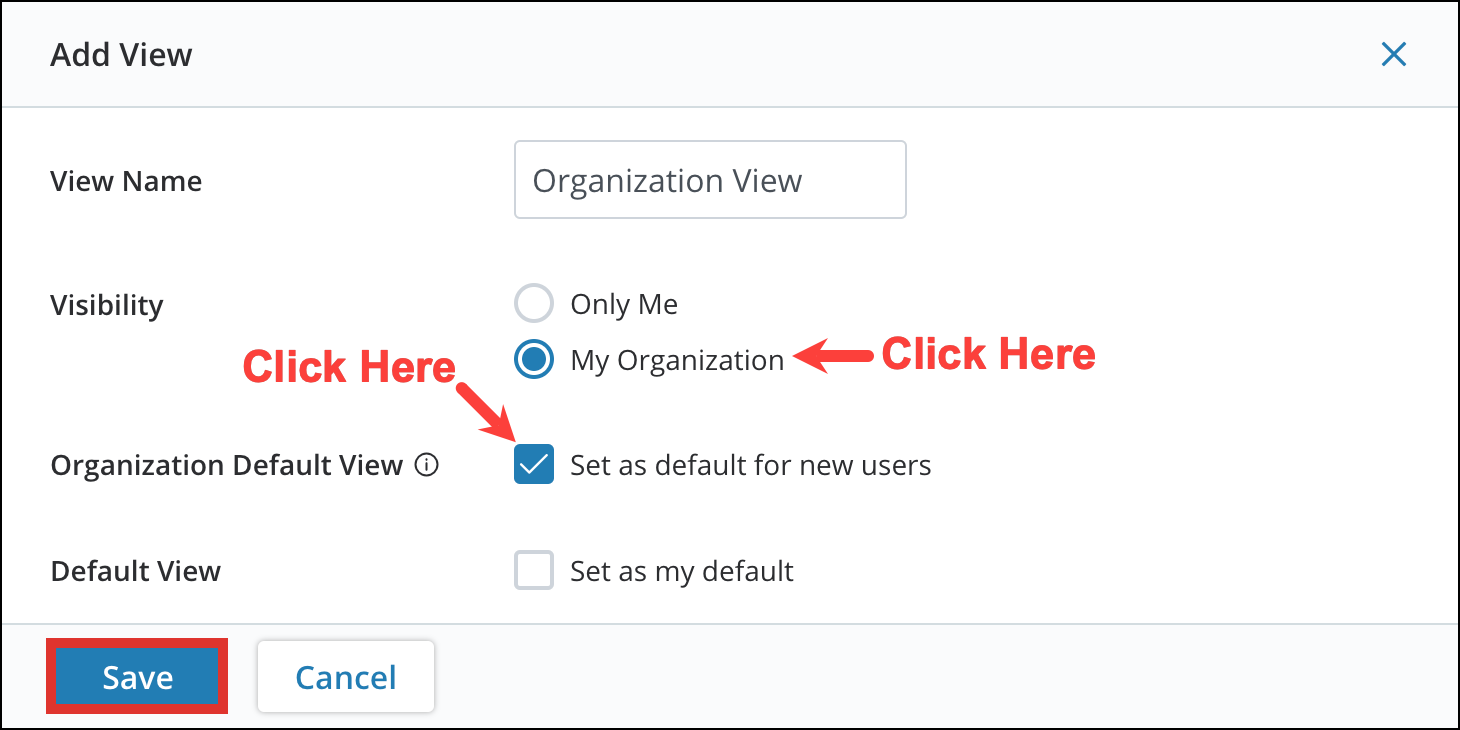Screen dimensions: 1460x730
Task: Select the Only Me radio button
Action: [x=534, y=303]
